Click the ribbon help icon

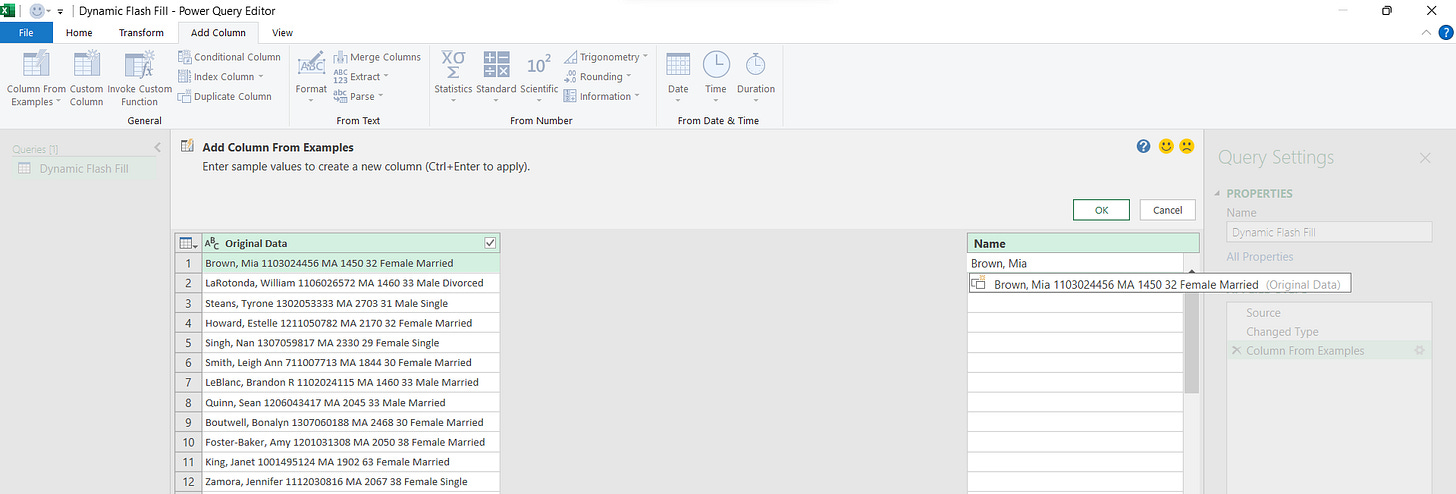1445,32
